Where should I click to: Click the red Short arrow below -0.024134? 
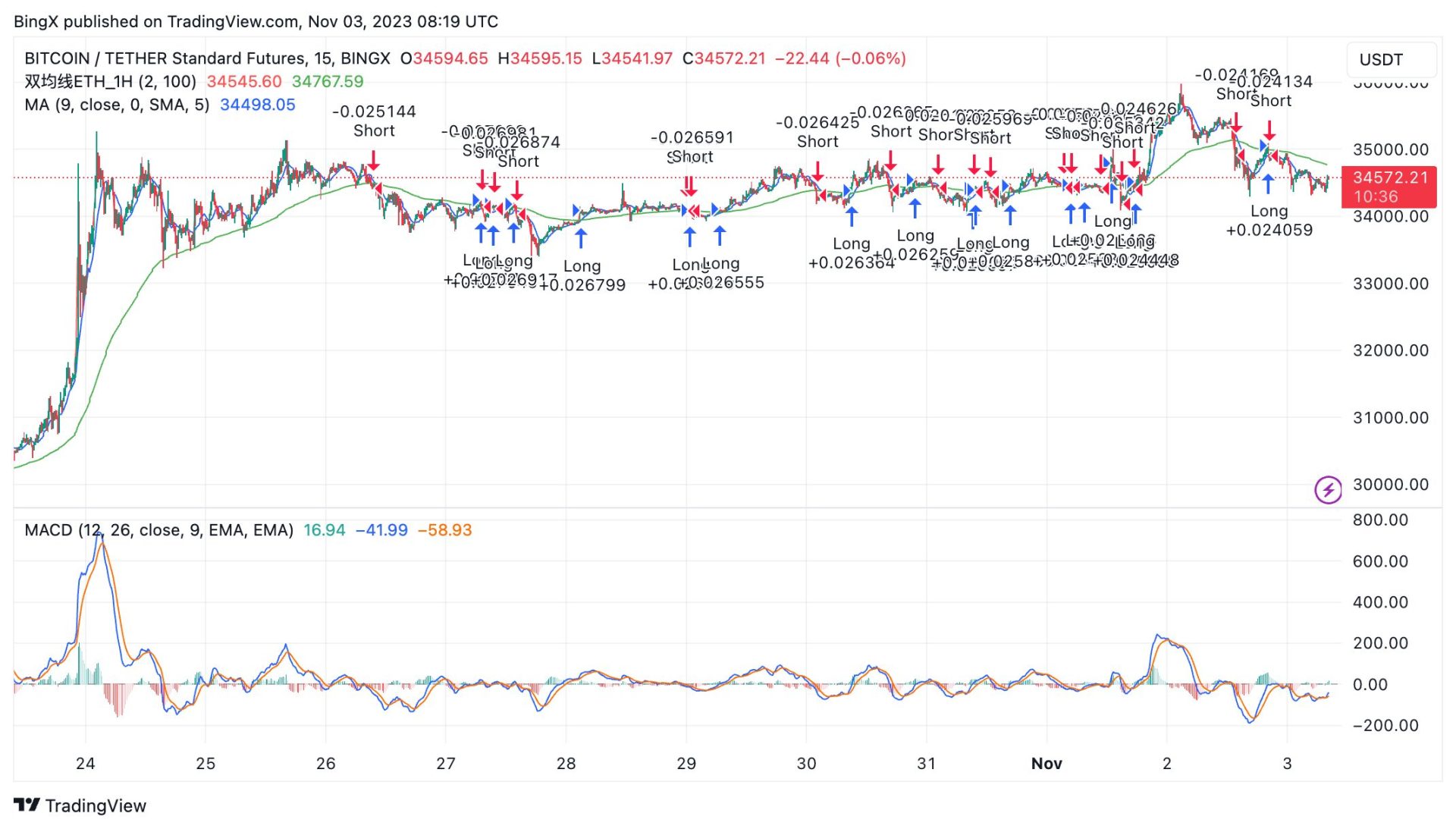point(1269,130)
